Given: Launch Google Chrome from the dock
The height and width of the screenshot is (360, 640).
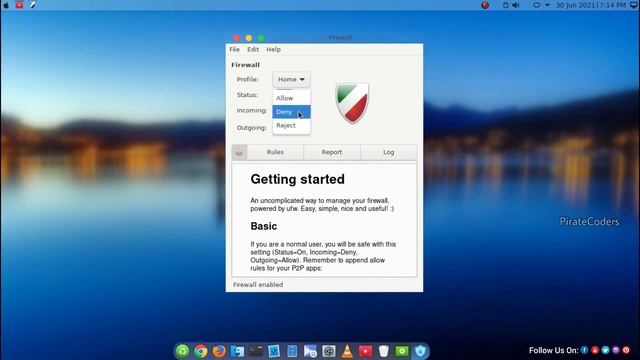Looking at the screenshot, I should (x=200, y=351).
